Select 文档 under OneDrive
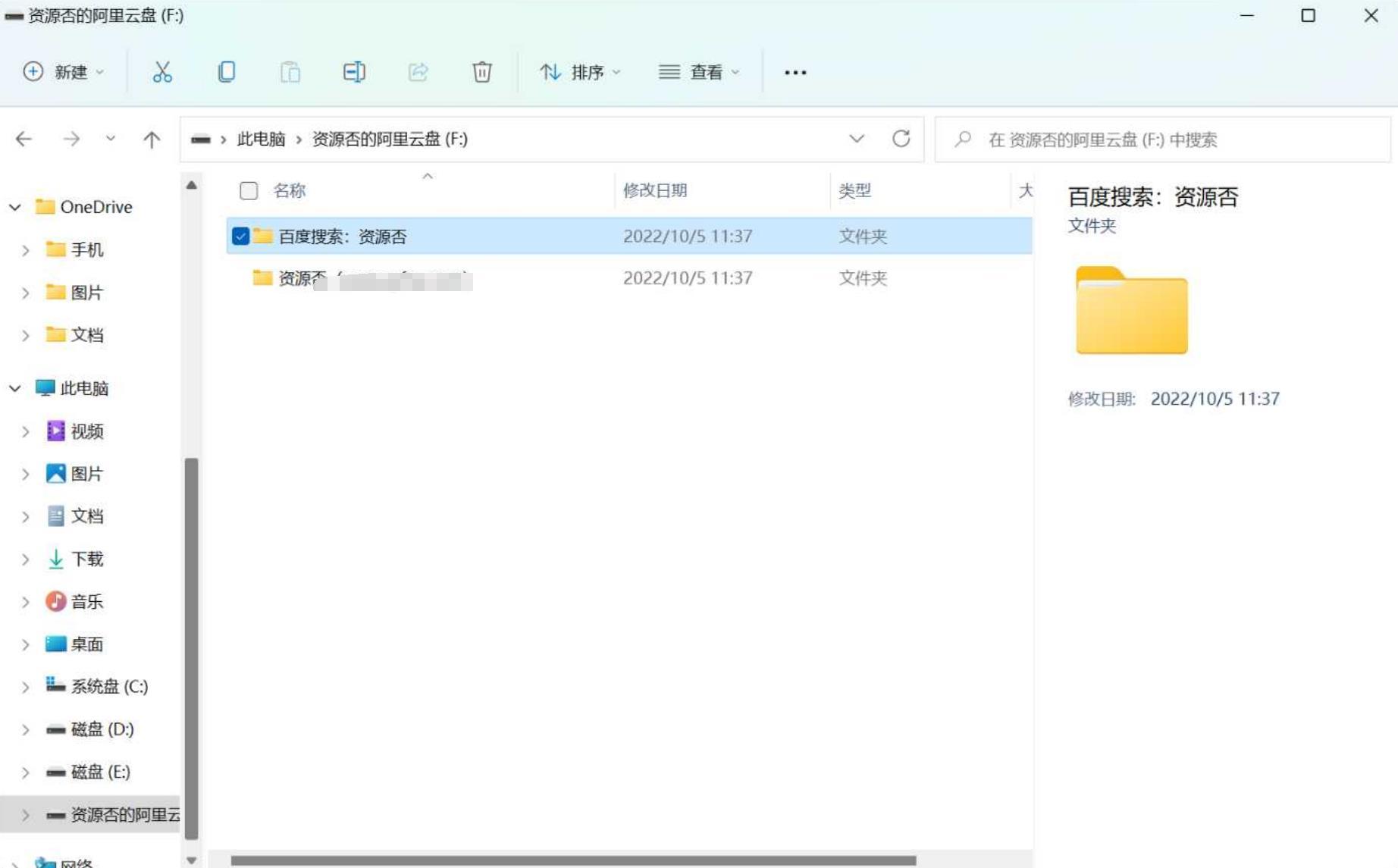The image size is (1398, 868). [86, 334]
